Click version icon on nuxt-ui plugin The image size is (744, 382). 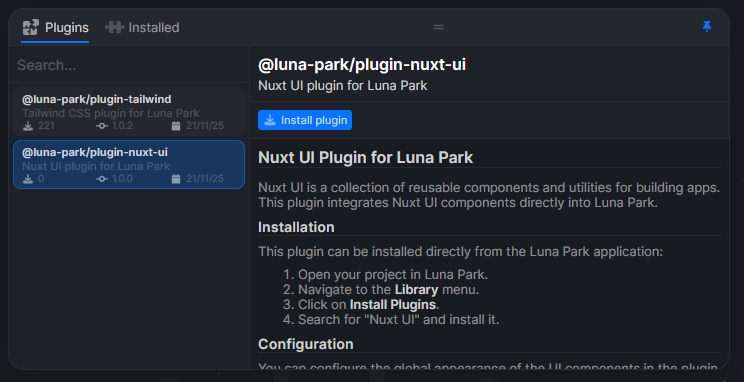coord(102,179)
